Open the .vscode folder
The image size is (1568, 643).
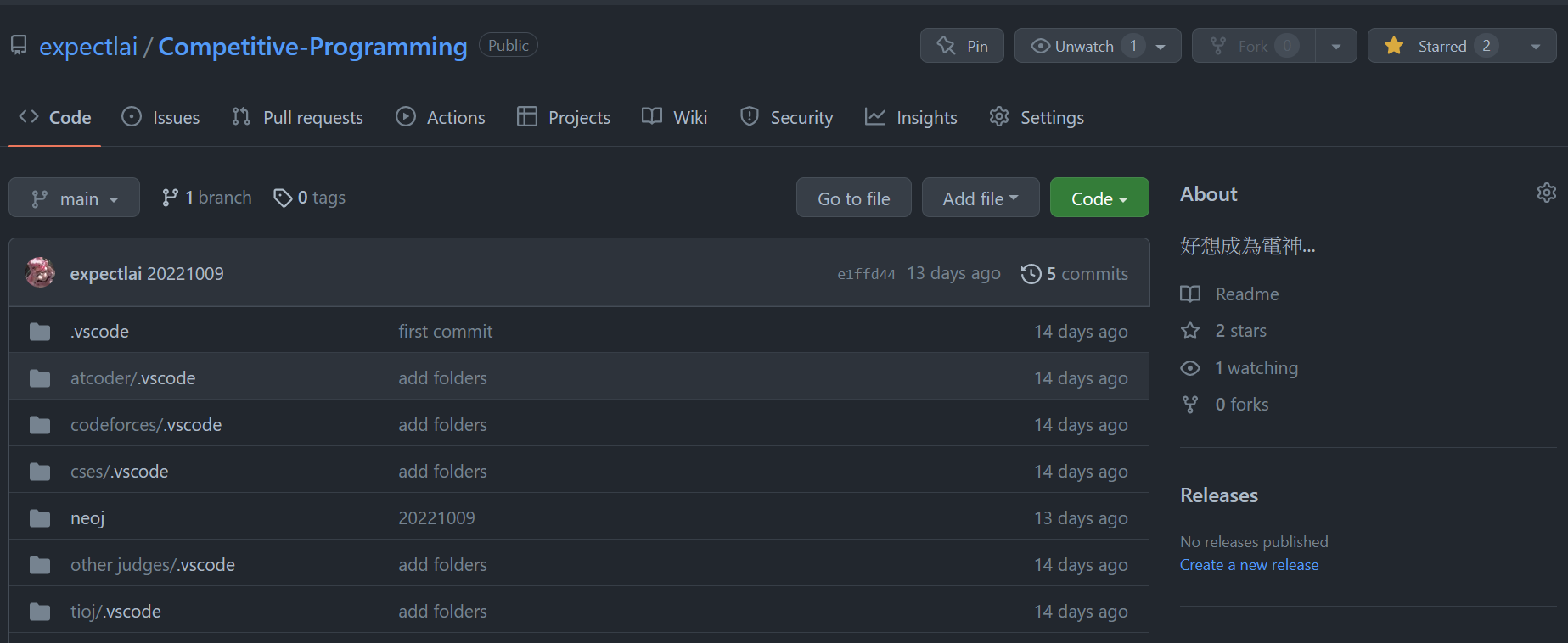pyautogui.click(x=99, y=332)
